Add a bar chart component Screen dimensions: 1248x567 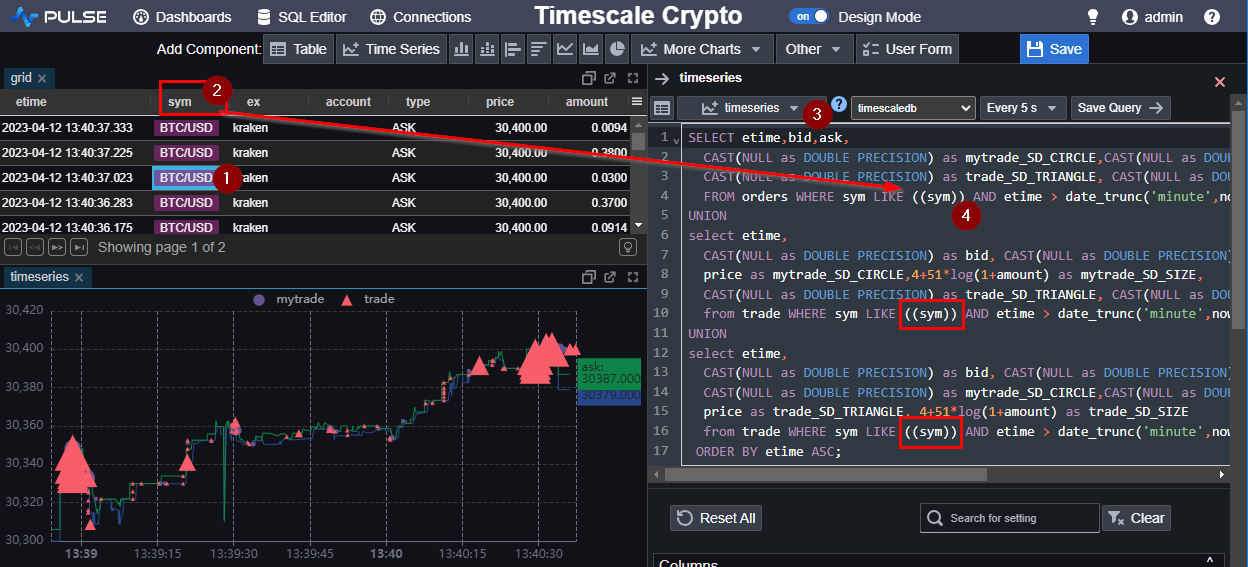(x=461, y=49)
